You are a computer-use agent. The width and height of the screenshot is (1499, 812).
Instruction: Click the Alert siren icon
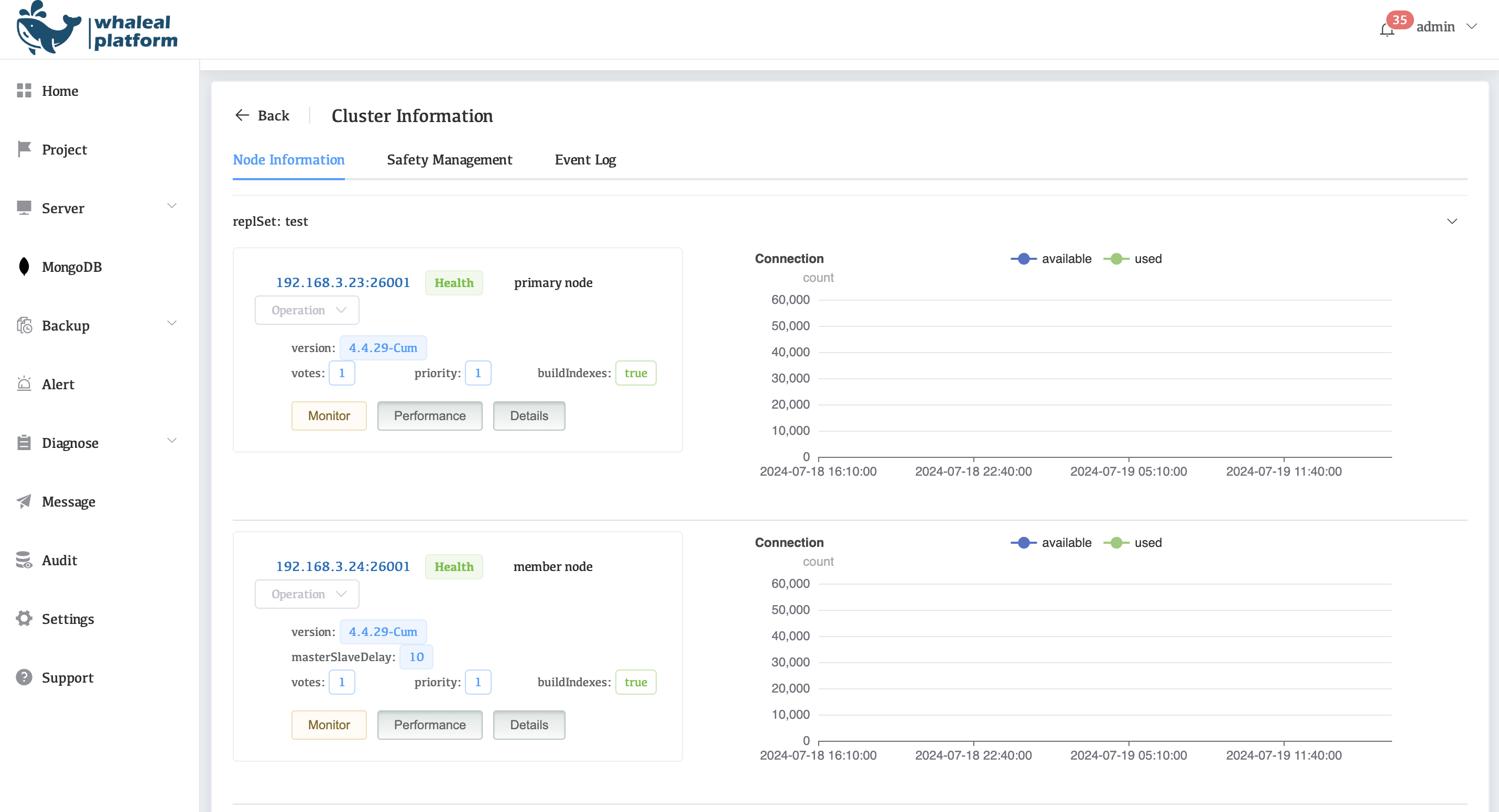click(x=24, y=384)
